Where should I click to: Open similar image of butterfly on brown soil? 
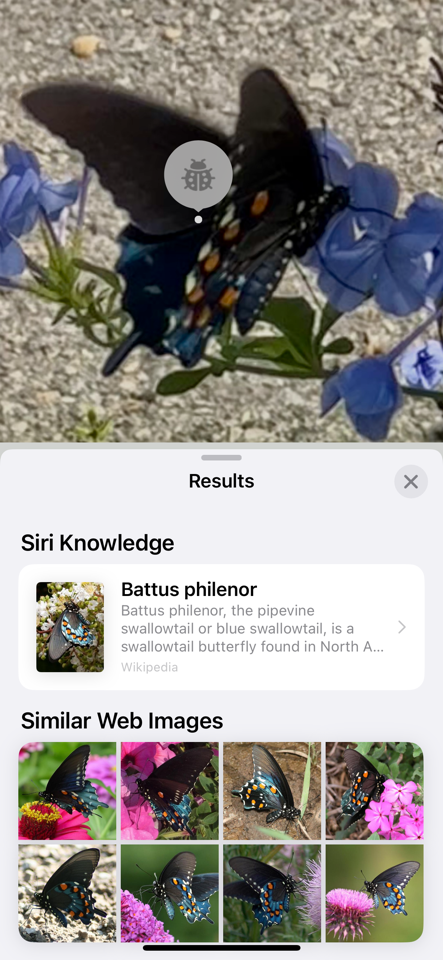tap(272, 790)
